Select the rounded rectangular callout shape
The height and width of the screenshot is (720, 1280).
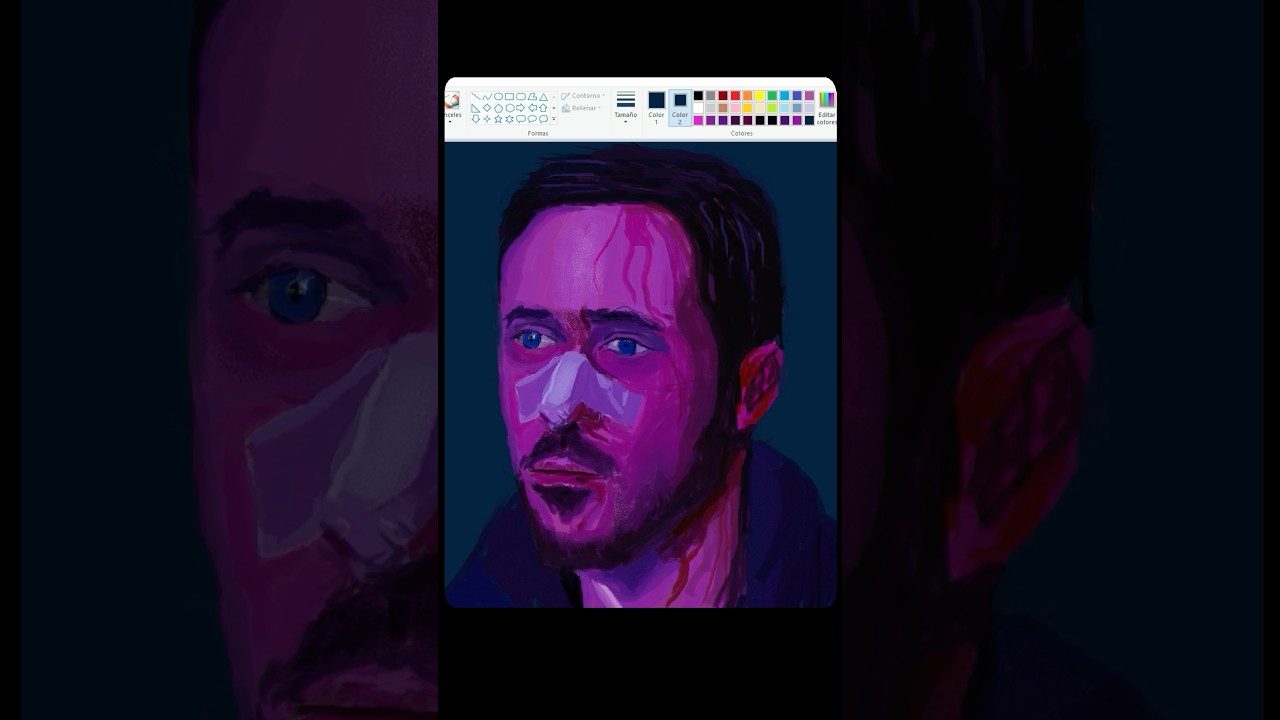coord(521,119)
